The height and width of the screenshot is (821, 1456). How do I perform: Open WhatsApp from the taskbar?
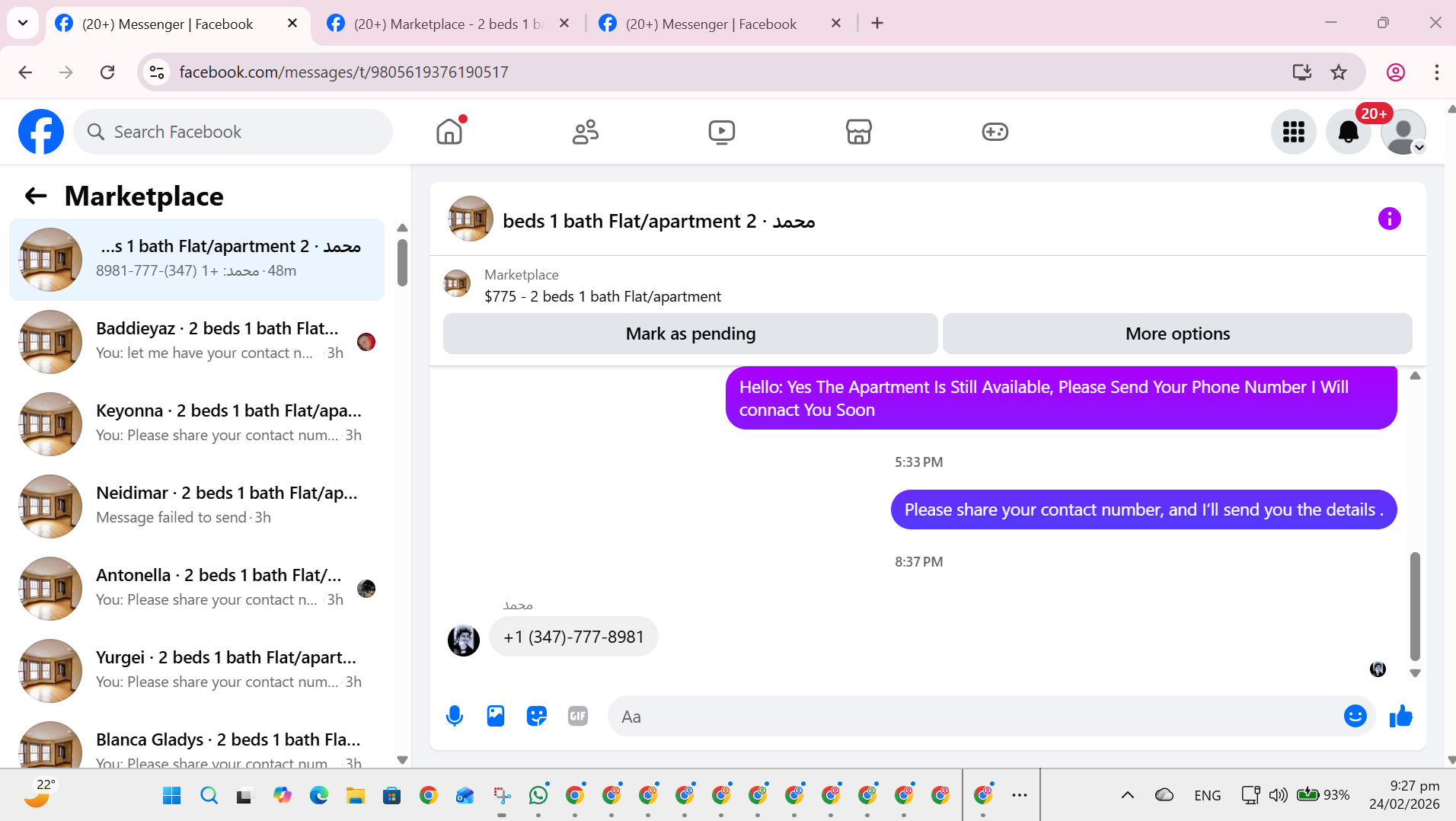538,795
